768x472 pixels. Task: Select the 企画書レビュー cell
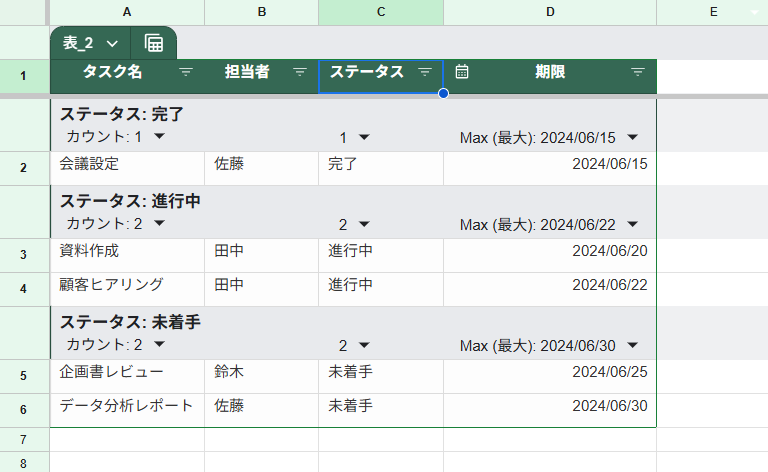click(127, 376)
